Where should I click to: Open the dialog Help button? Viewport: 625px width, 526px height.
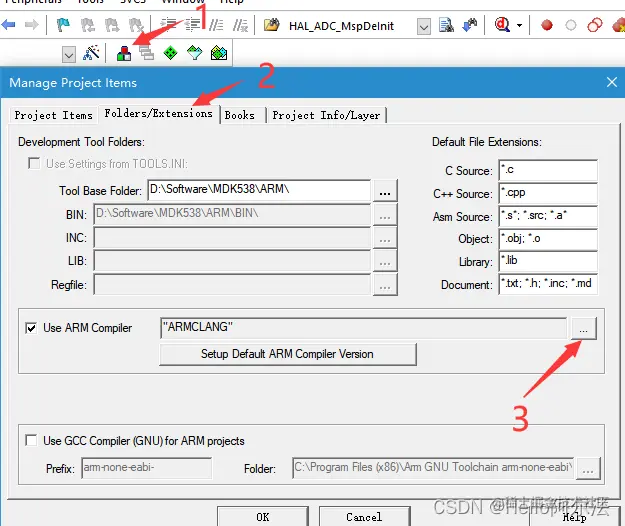574,517
